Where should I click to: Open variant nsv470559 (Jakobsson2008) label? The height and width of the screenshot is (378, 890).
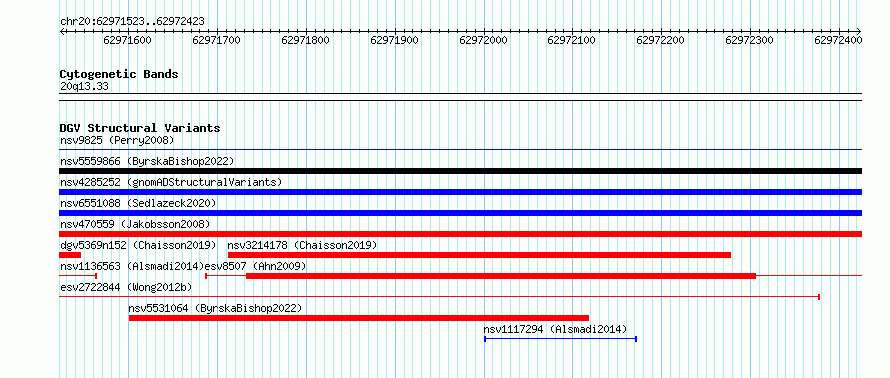(135, 224)
